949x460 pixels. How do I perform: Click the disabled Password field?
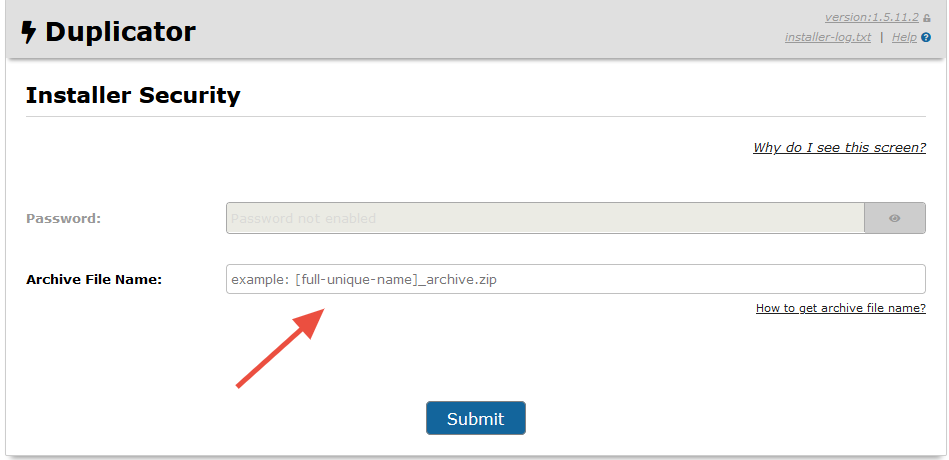click(545, 218)
